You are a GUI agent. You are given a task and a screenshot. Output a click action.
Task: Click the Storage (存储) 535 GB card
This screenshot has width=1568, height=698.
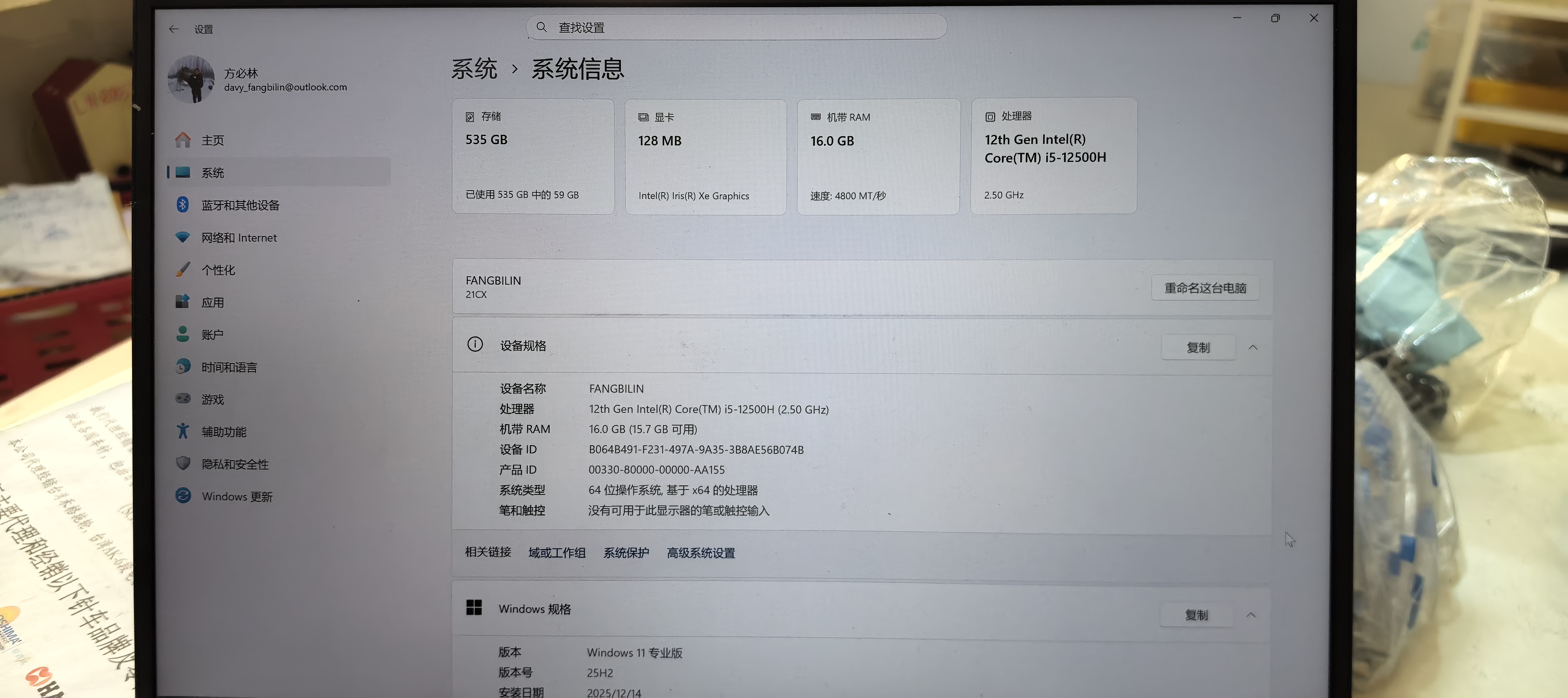pyautogui.click(x=532, y=157)
